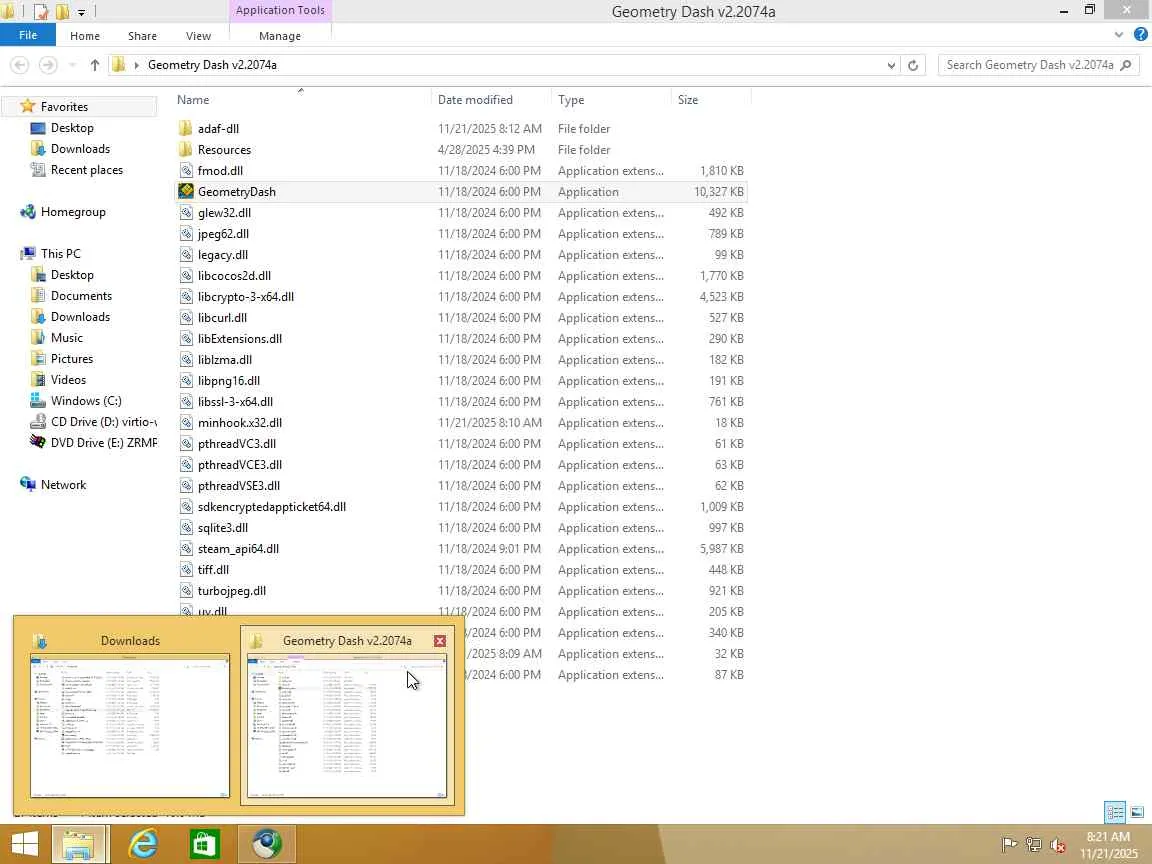Click the steam_api64.dll file icon
Screen dimensions: 1152x864
(x=186, y=549)
